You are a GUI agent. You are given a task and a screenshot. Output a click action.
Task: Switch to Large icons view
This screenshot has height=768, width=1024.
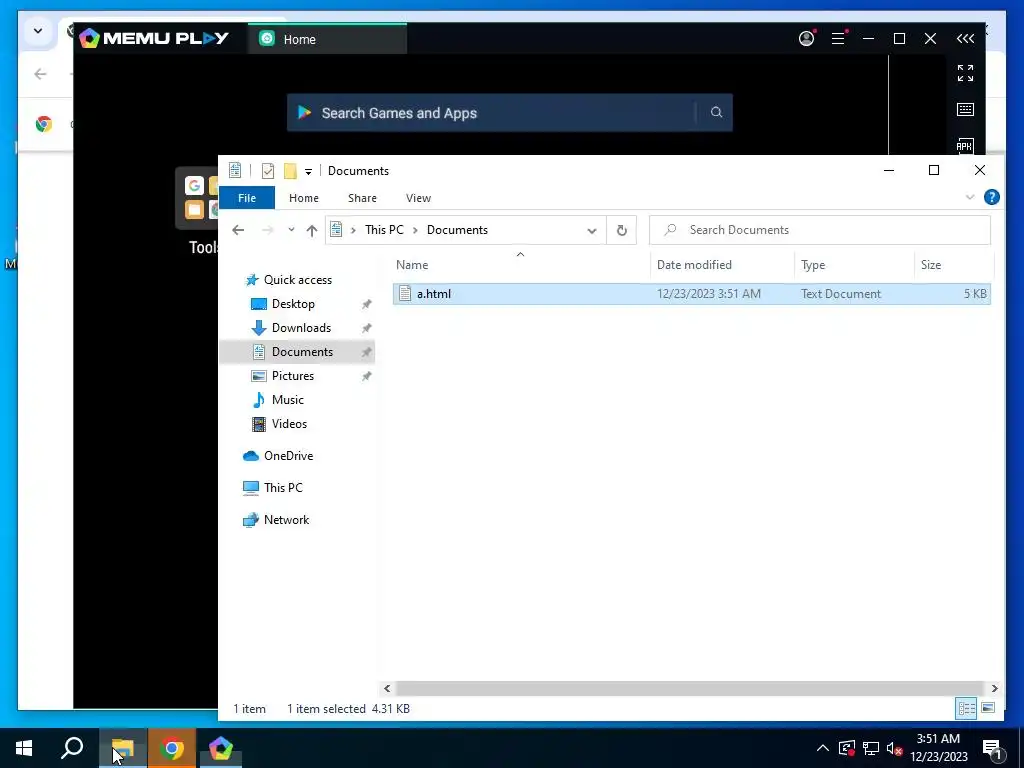[988, 709]
